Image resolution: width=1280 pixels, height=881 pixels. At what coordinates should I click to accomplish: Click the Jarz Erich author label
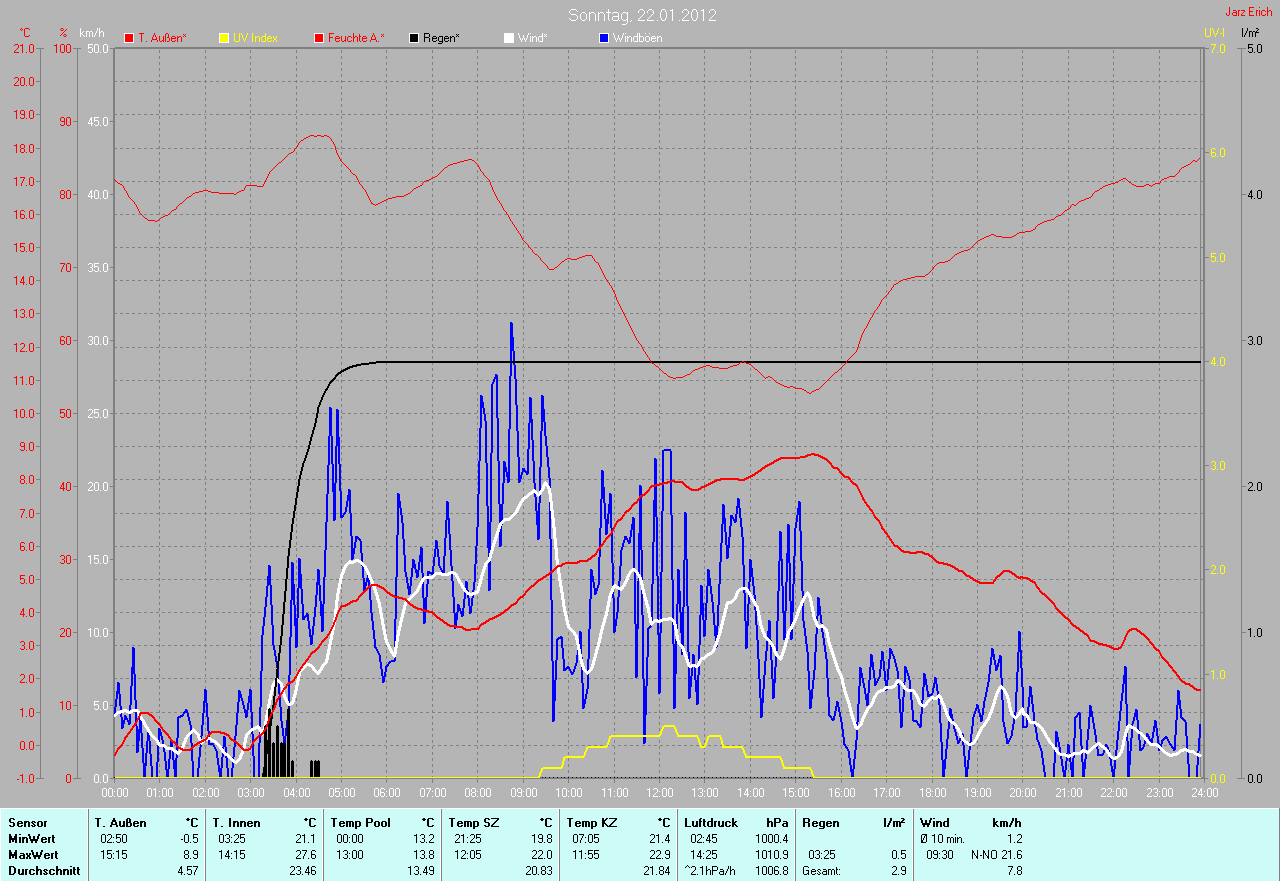(1249, 12)
